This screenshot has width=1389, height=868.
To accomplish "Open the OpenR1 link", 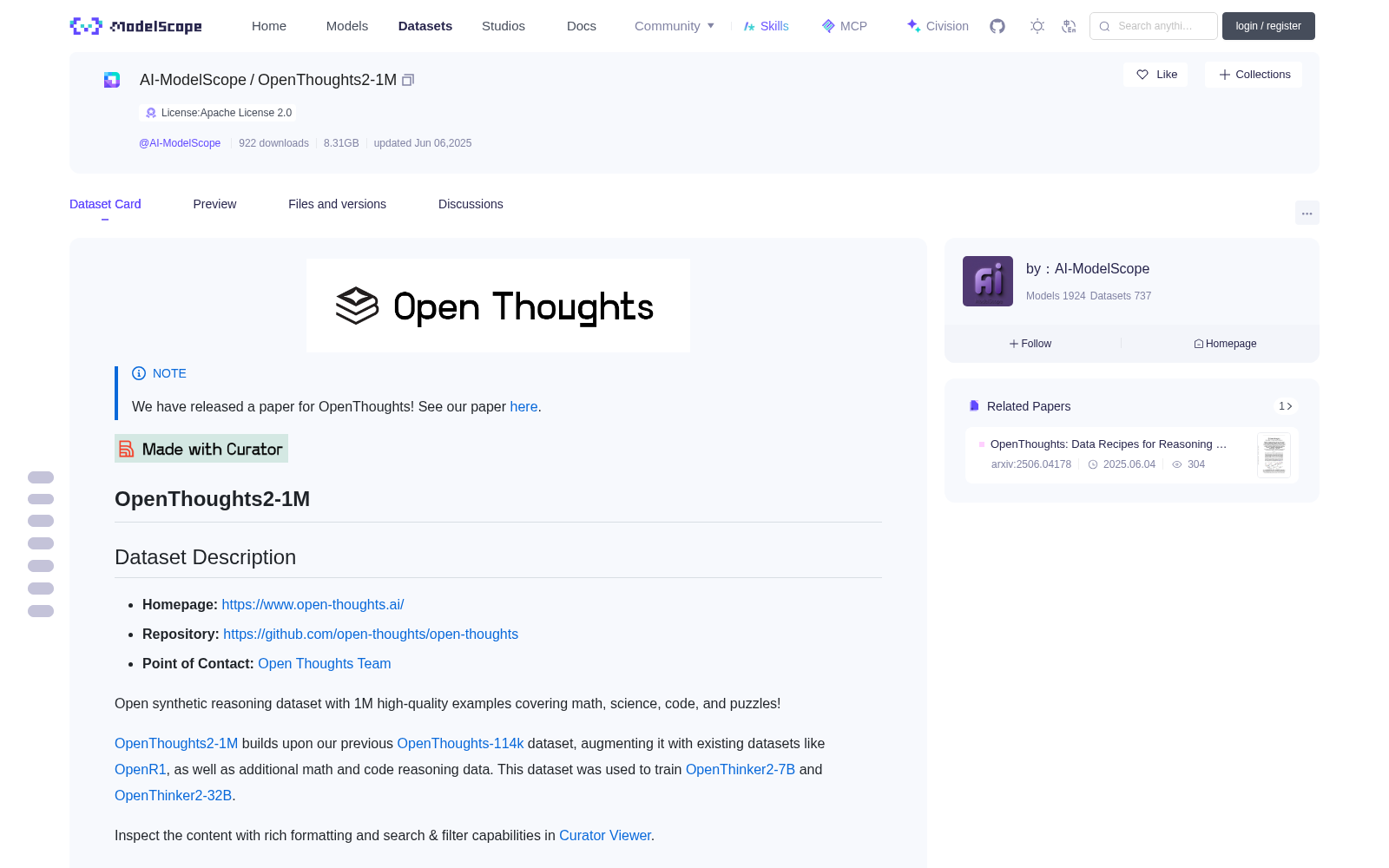I will click(140, 769).
